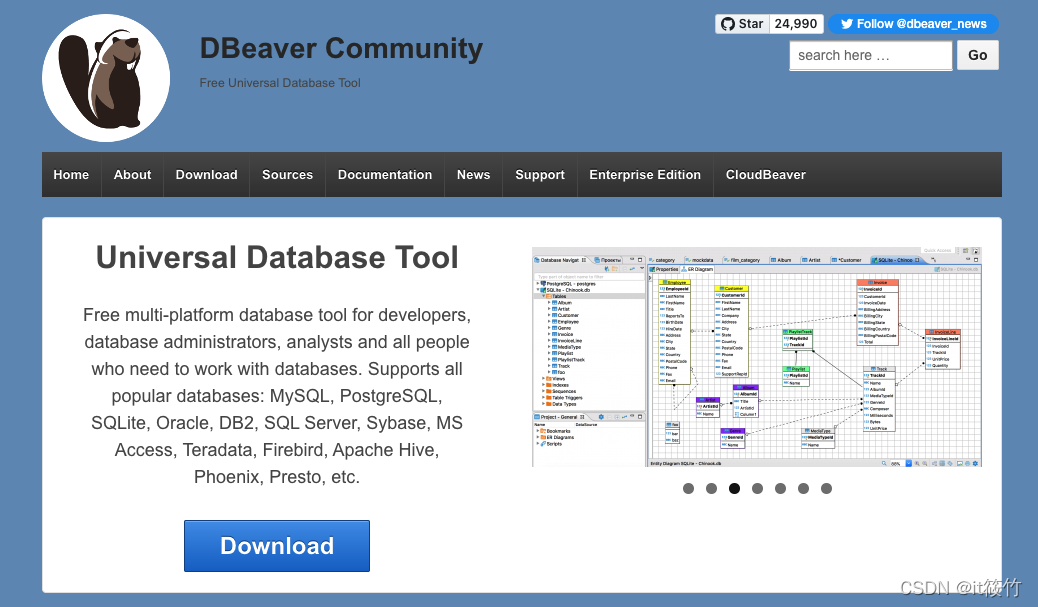Select the first carousel dot

[x=688, y=489]
